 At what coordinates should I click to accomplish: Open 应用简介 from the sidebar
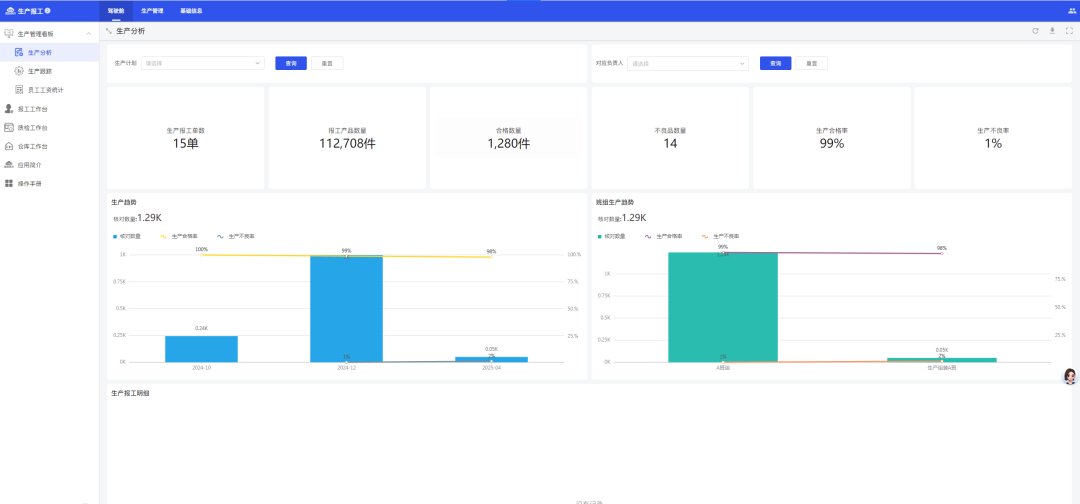tap(50, 165)
